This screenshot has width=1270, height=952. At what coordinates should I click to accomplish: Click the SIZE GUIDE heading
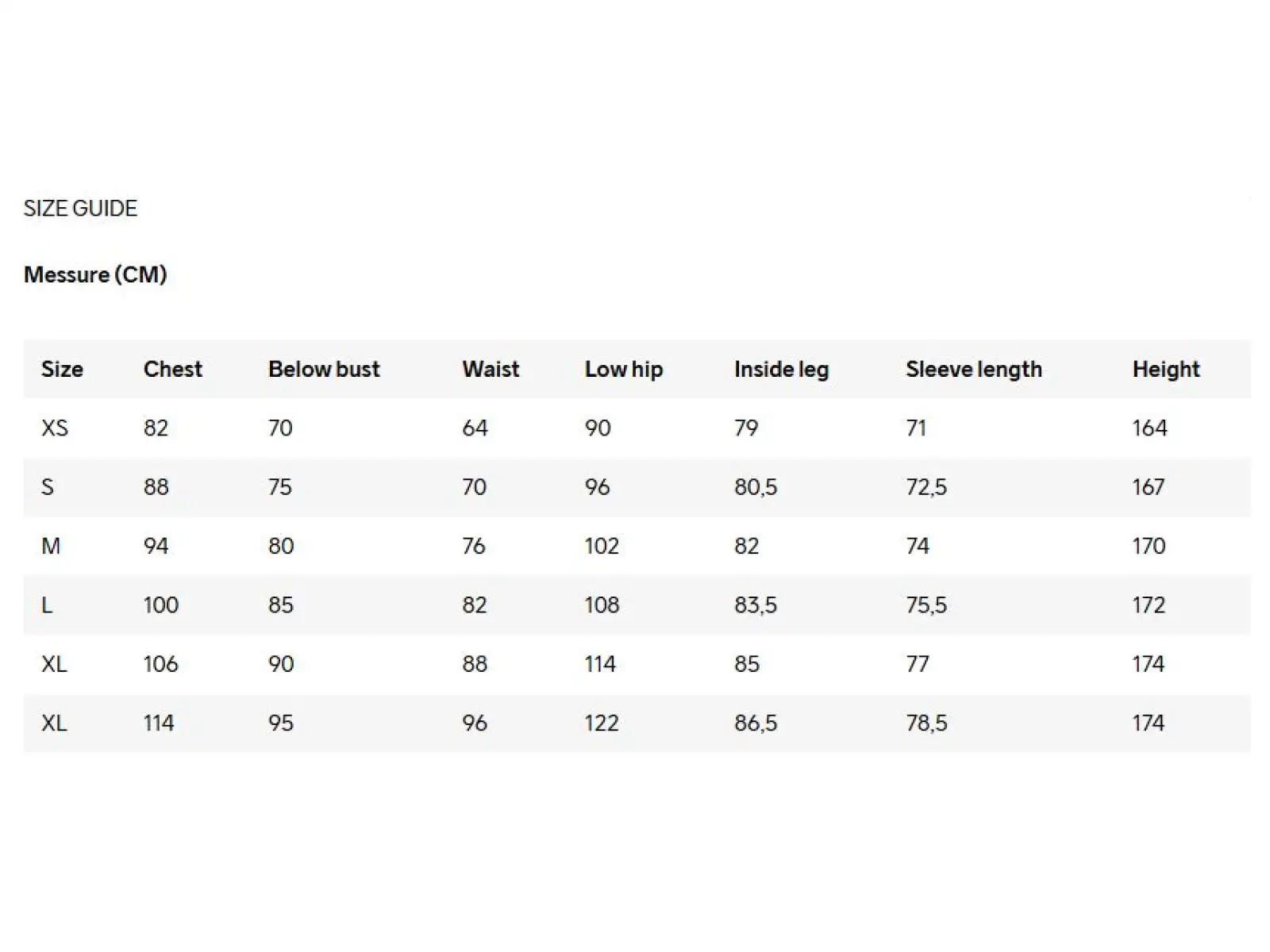[x=80, y=209]
